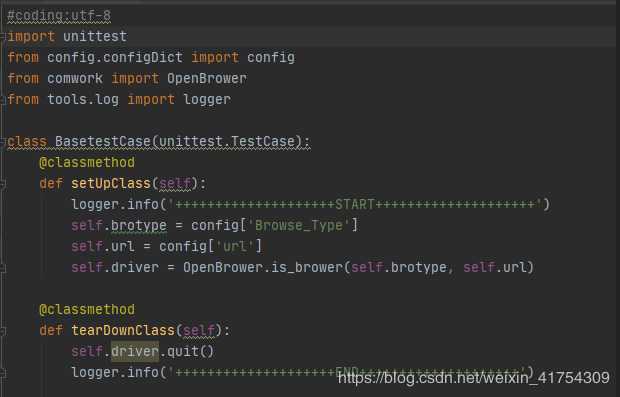Click the '@classmethod' decorator above tearDownClass
The width and height of the screenshot is (620, 397).
87,310
